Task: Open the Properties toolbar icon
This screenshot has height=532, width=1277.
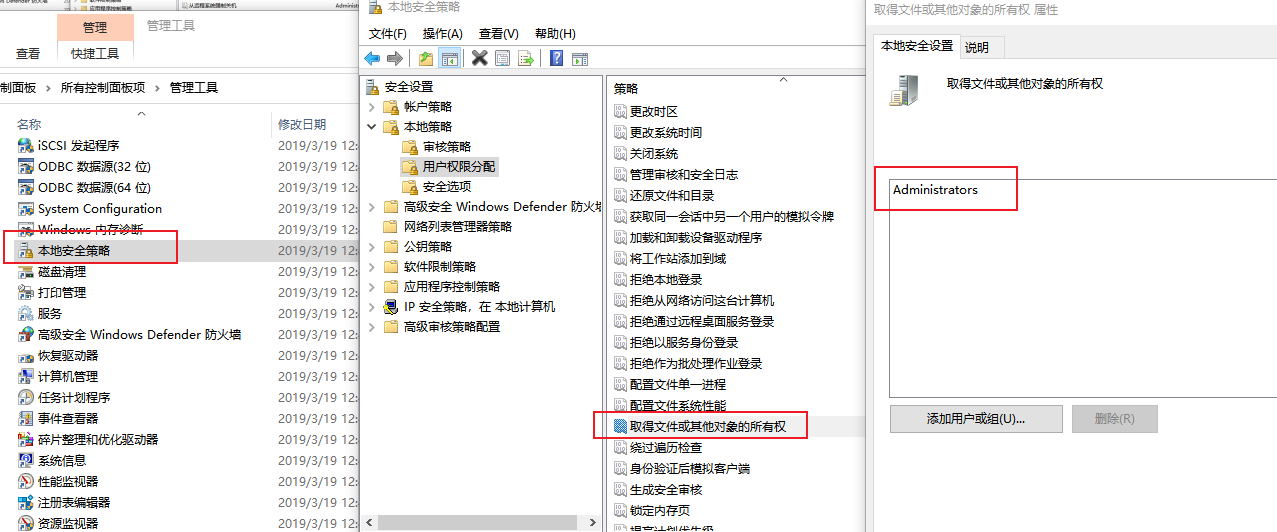Action: (x=503, y=58)
